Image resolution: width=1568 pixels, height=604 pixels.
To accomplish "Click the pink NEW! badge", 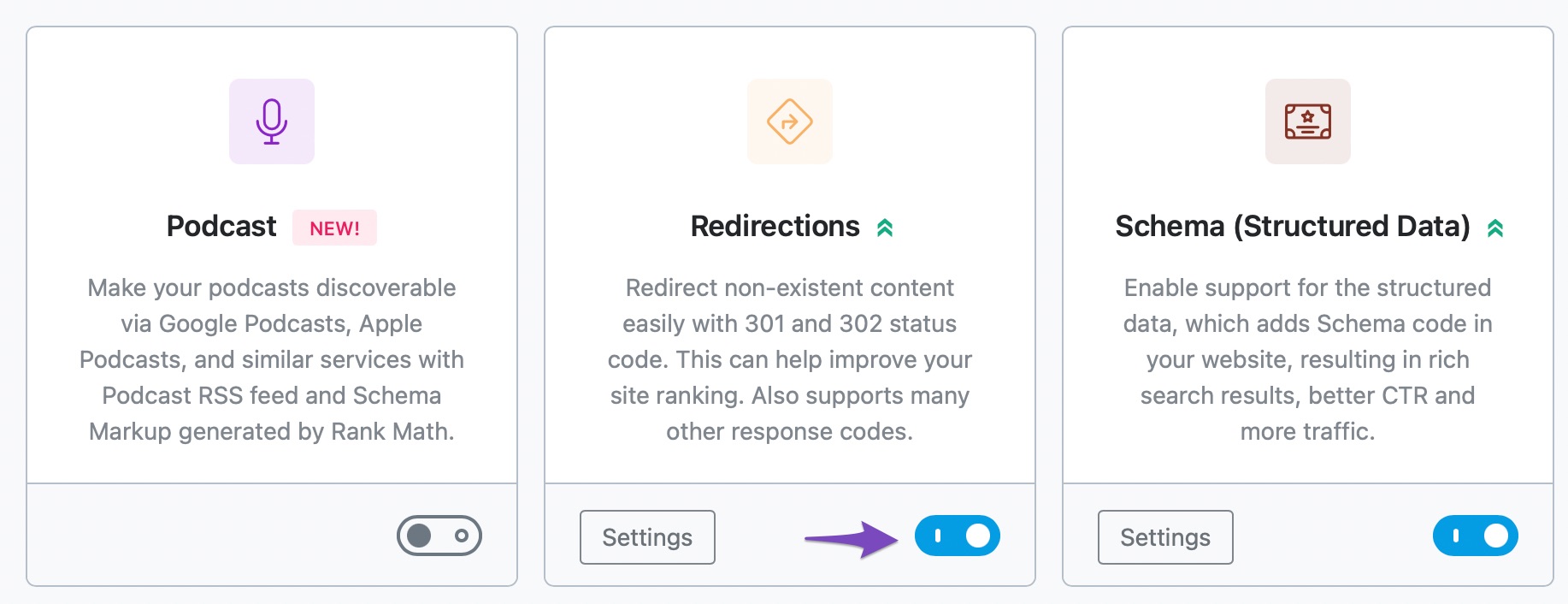I will (x=334, y=228).
